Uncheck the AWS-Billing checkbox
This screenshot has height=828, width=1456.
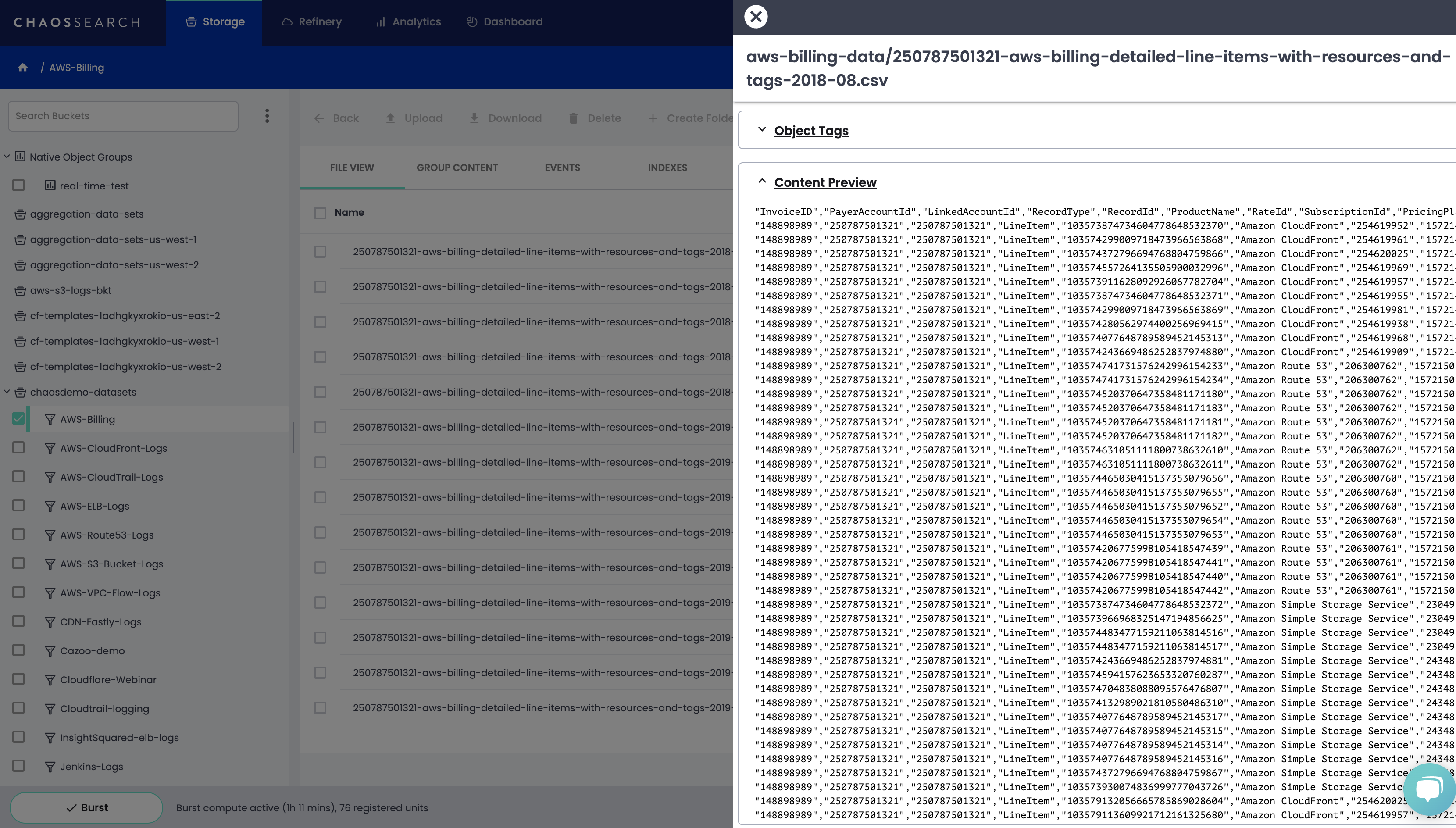pyautogui.click(x=18, y=419)
